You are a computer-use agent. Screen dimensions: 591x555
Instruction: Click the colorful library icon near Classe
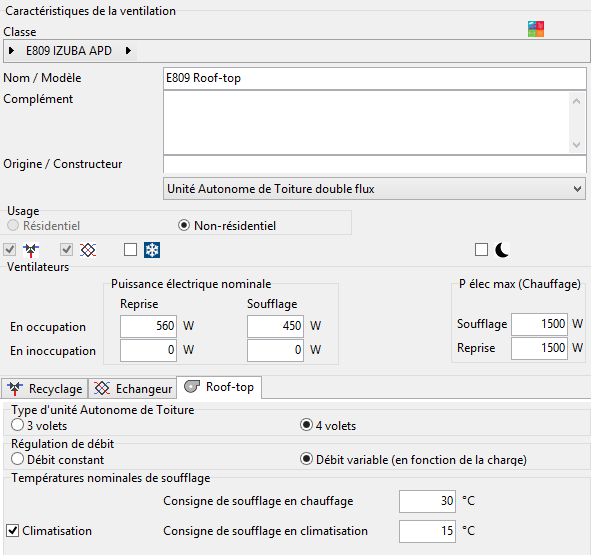click(x=536, y=29)
